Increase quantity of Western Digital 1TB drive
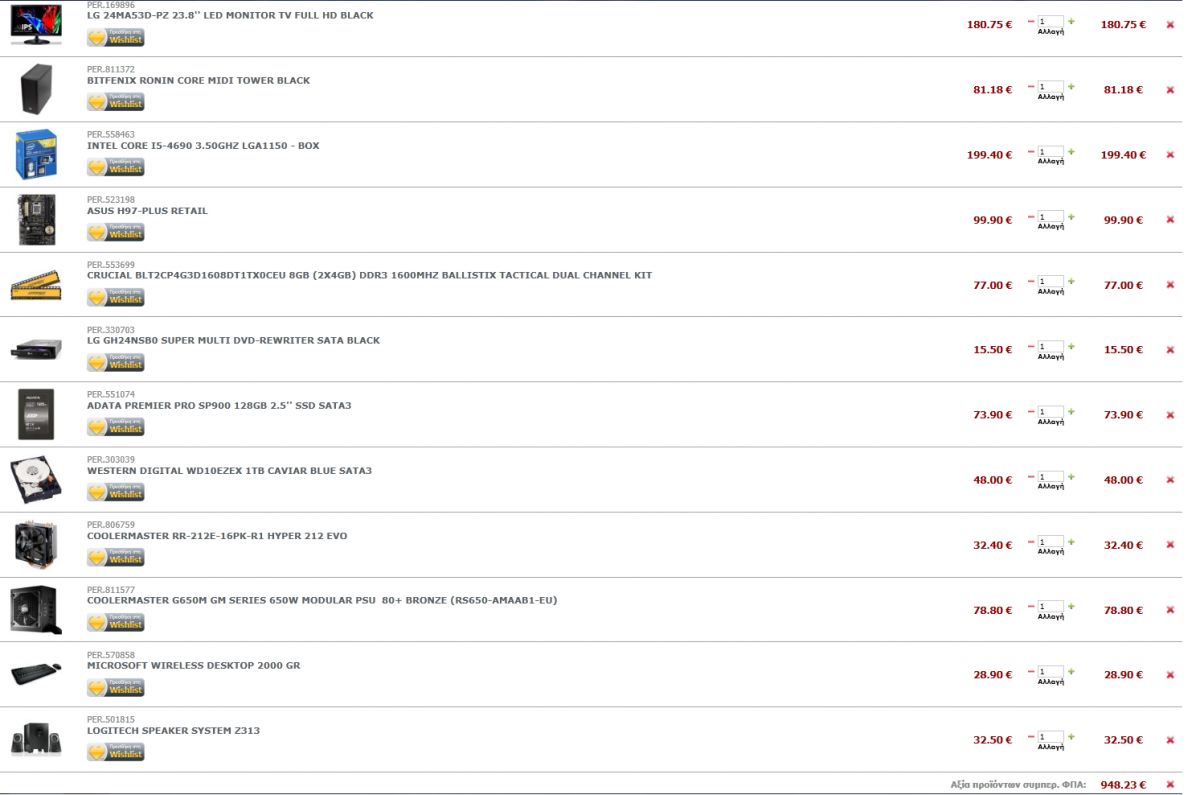Image resolution: width=1200 pixels, height=795 pixels. pyautogui.click(x=1071, y=476)
